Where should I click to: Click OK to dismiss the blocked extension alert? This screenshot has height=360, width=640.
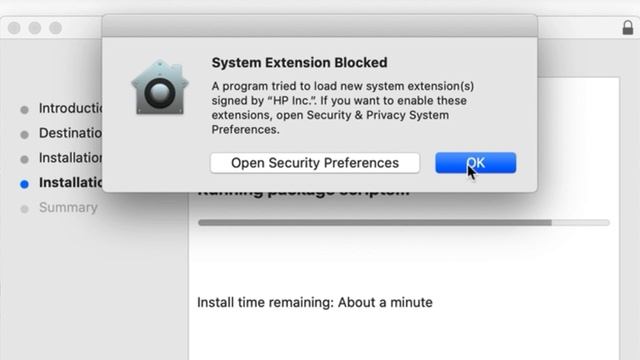coord(476,163)
